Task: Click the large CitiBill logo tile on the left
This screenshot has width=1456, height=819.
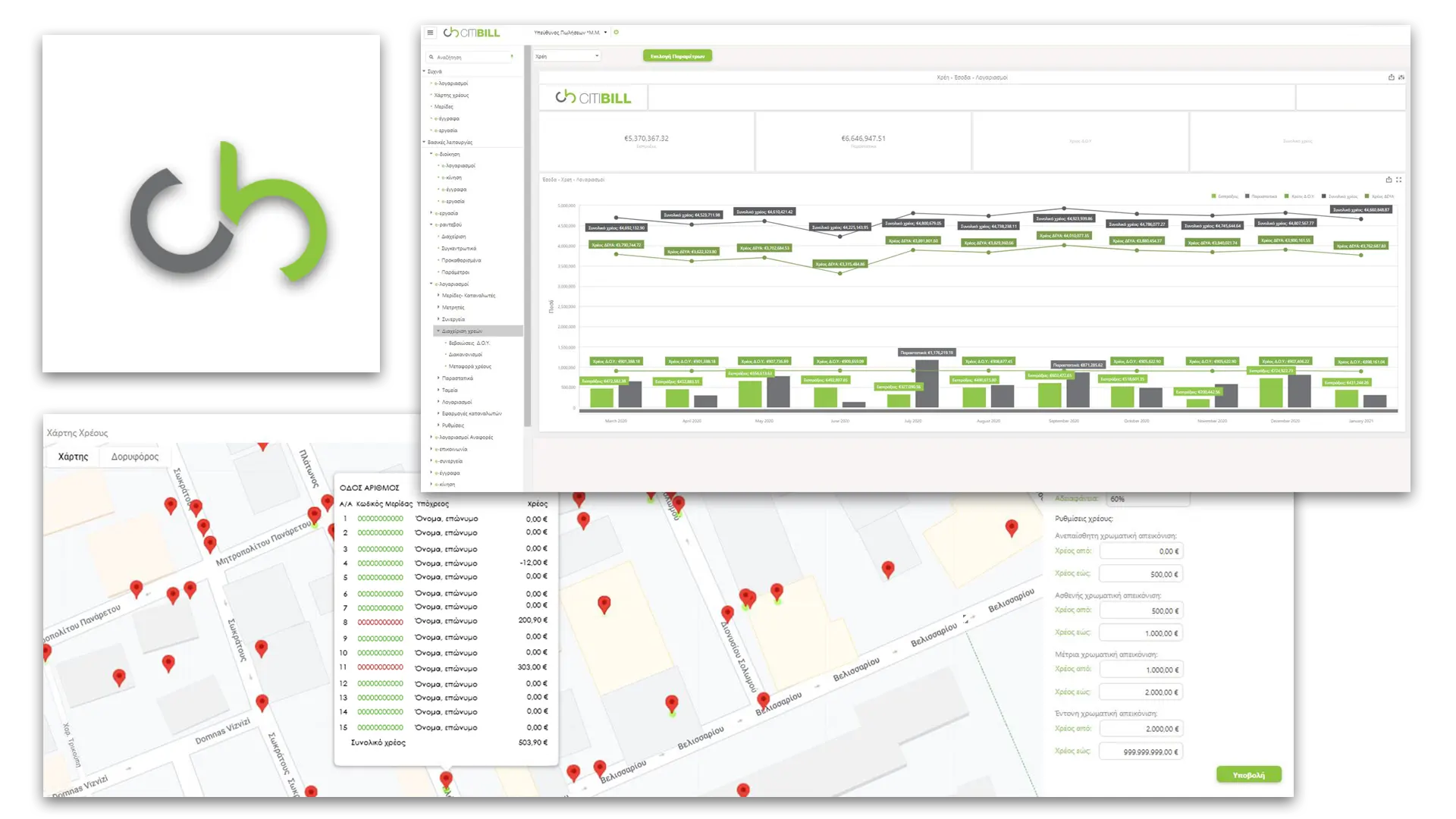Action: click(x=211, y=203)
